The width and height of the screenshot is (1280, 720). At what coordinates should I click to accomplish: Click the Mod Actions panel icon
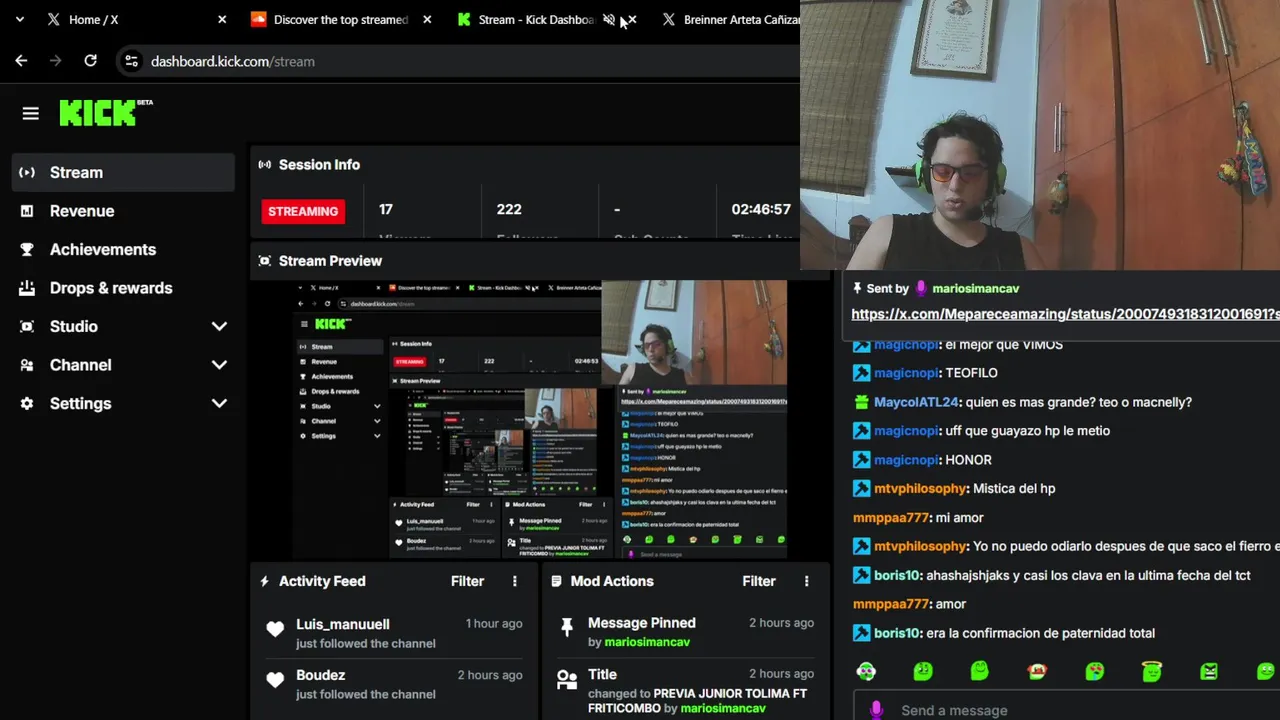(x=556, y=581)
